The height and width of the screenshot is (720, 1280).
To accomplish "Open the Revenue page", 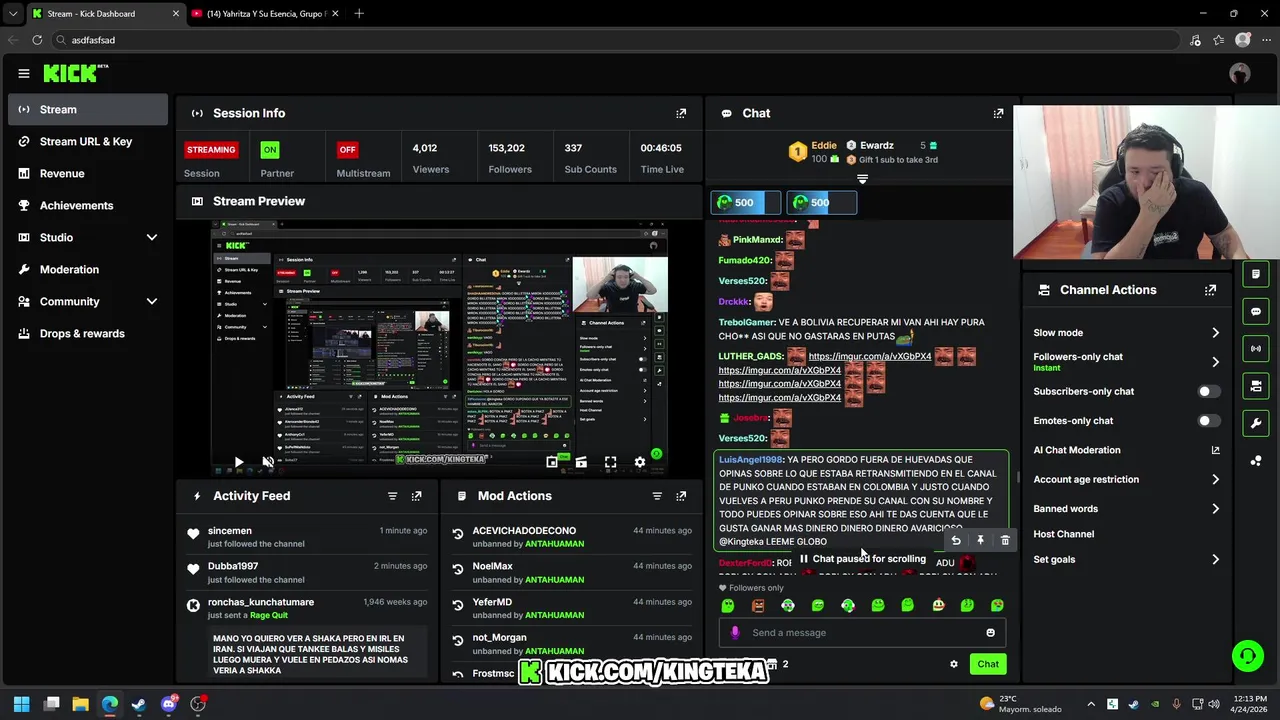I will pos(88,173).
